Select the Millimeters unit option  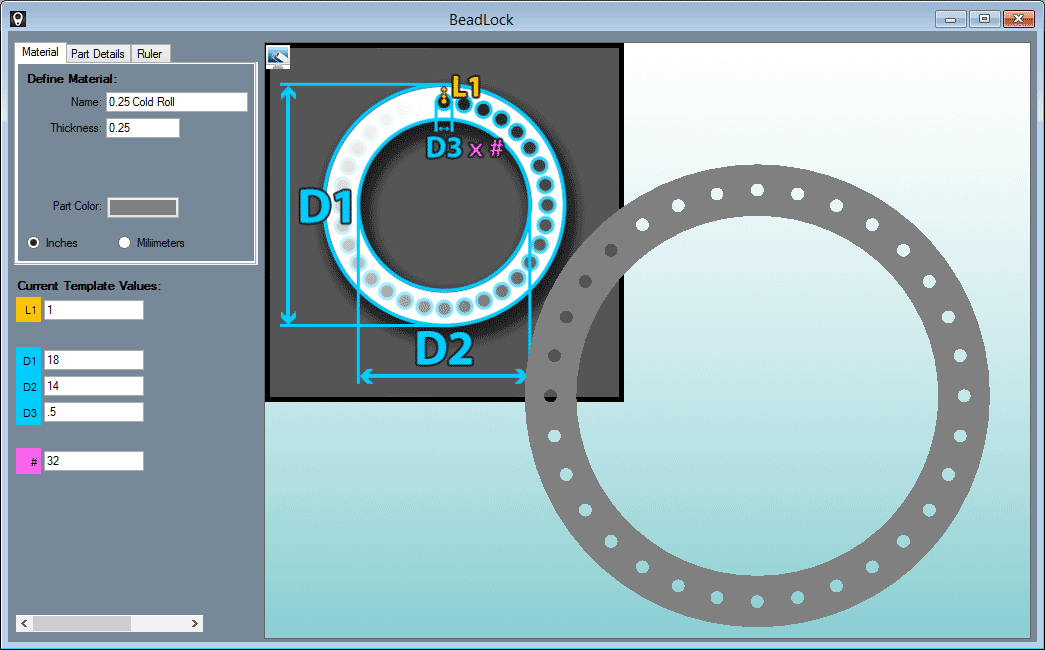click(x=125, y=243)
